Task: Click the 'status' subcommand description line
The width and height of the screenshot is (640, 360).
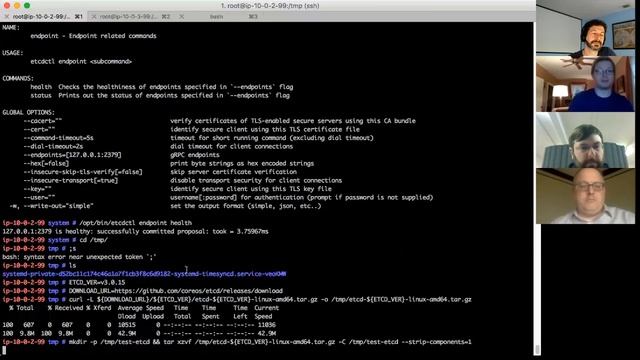Action: click(x=160, y=96)
